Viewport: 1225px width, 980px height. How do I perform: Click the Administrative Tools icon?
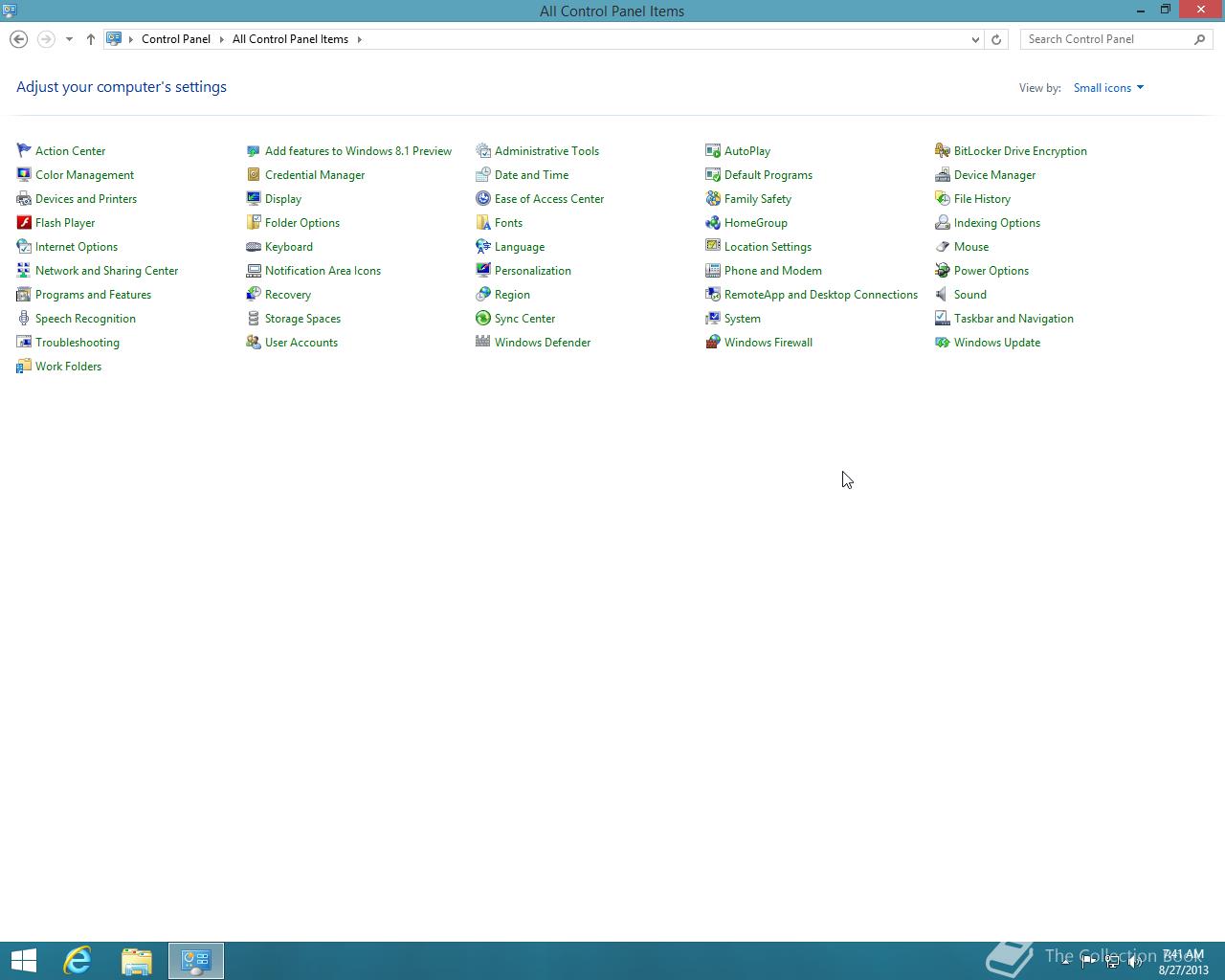point(483,151)
